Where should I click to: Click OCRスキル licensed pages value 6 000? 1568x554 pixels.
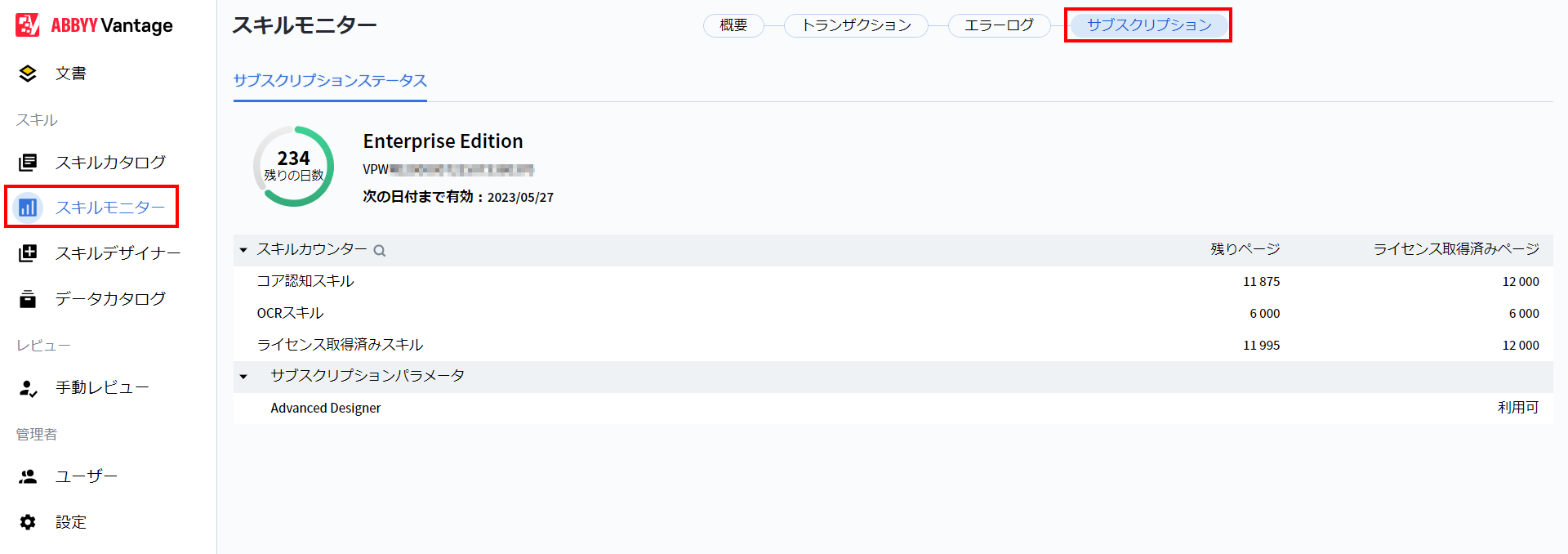point(1524,314)
